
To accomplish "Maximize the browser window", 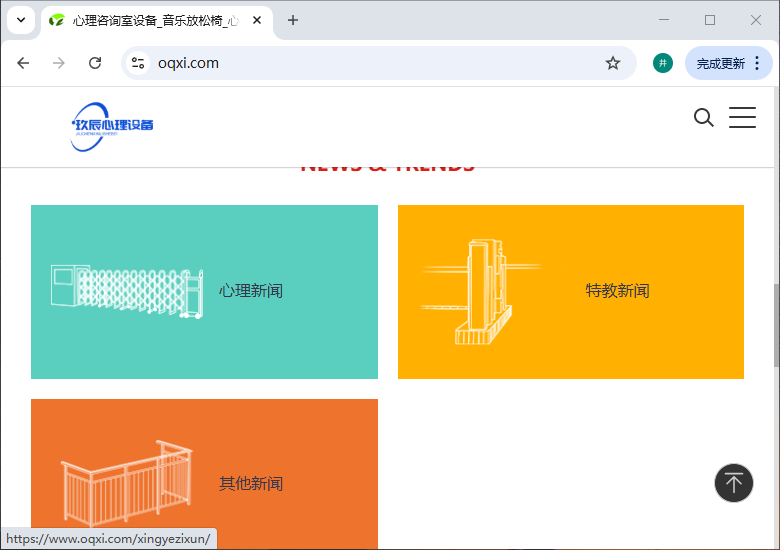I will click(x=710, y=20).
